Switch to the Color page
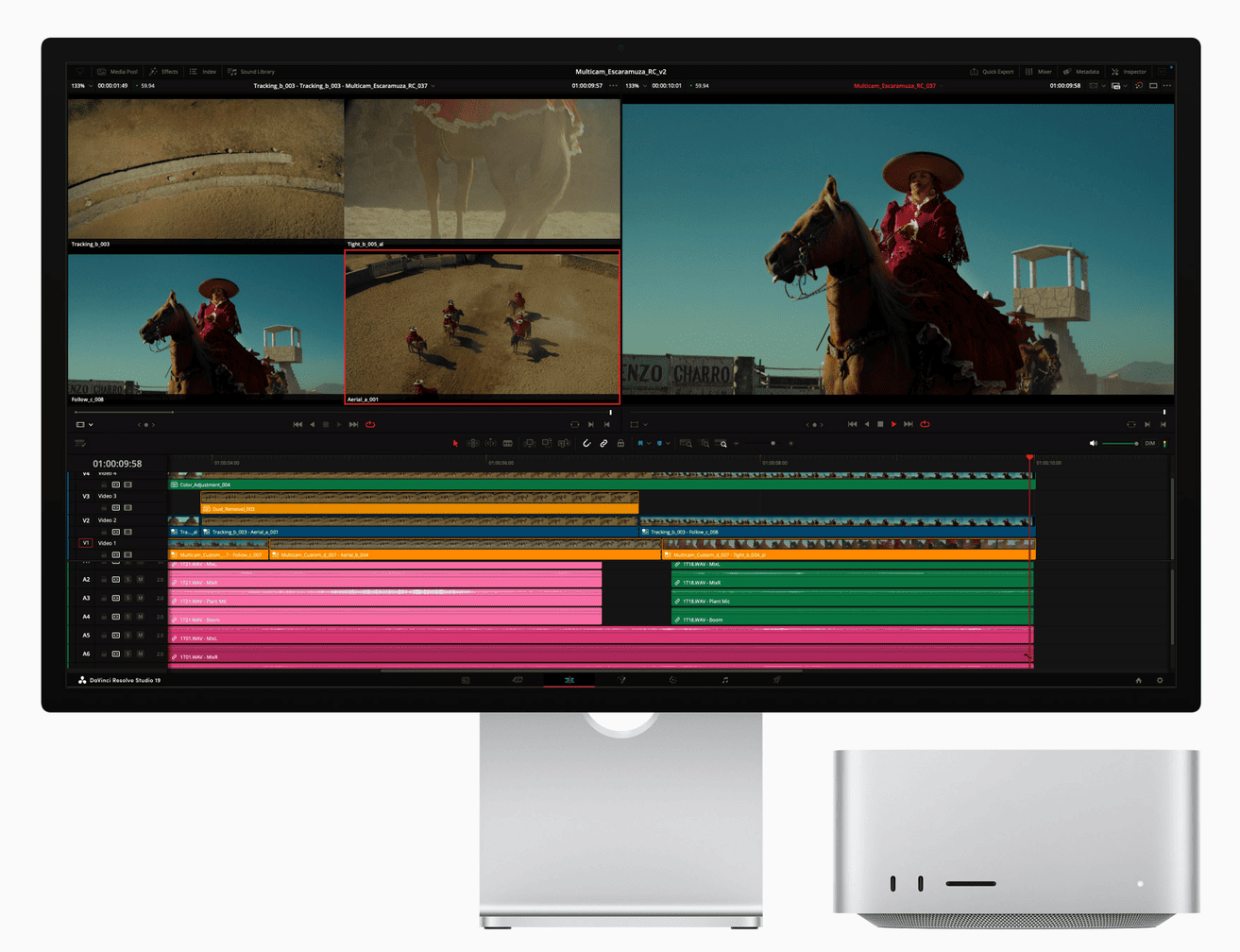The height and width of the screenshot is (952, 1240). (672, 680)
